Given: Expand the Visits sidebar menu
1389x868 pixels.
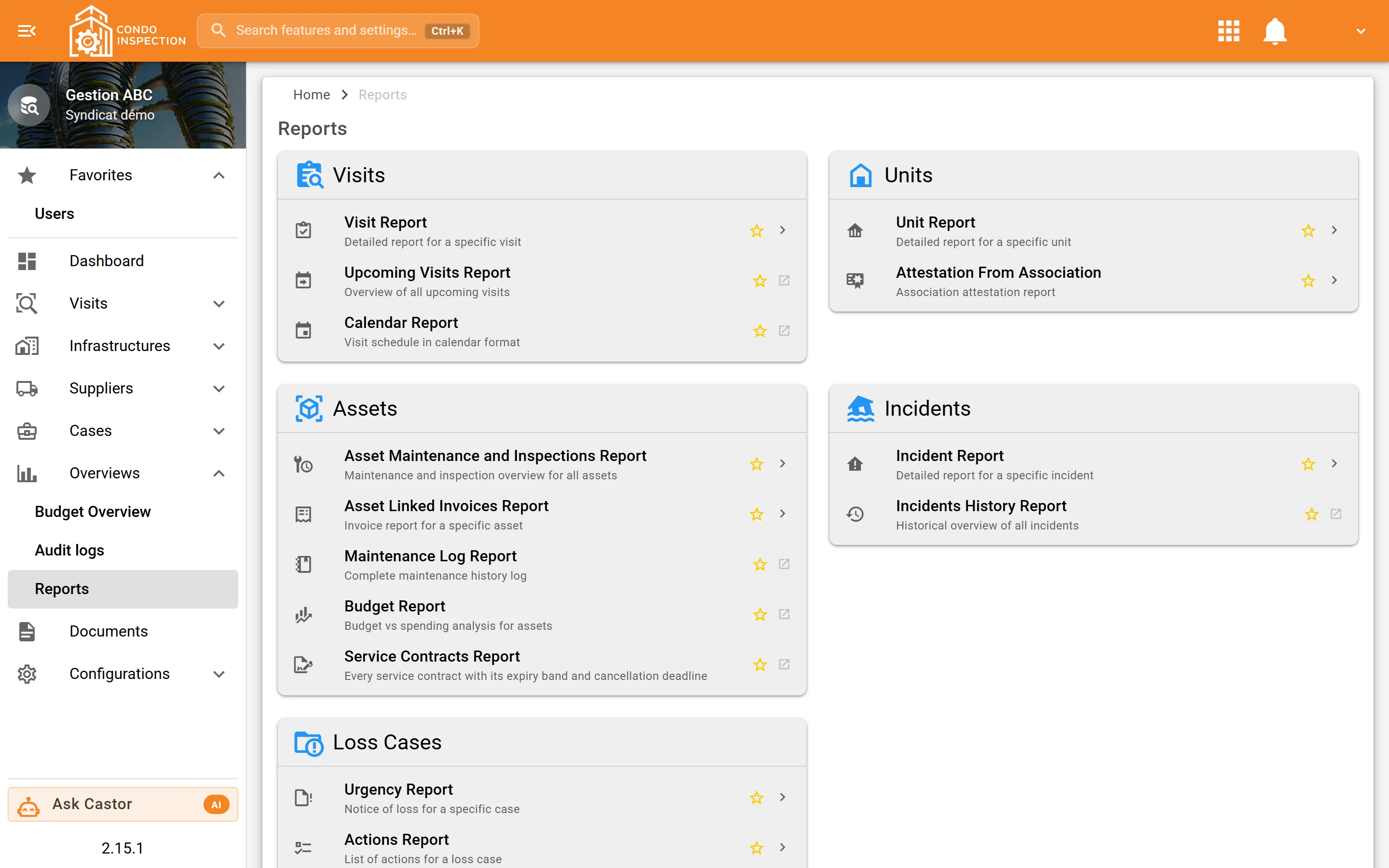Looking at the screenshot, I should point(123,303).
